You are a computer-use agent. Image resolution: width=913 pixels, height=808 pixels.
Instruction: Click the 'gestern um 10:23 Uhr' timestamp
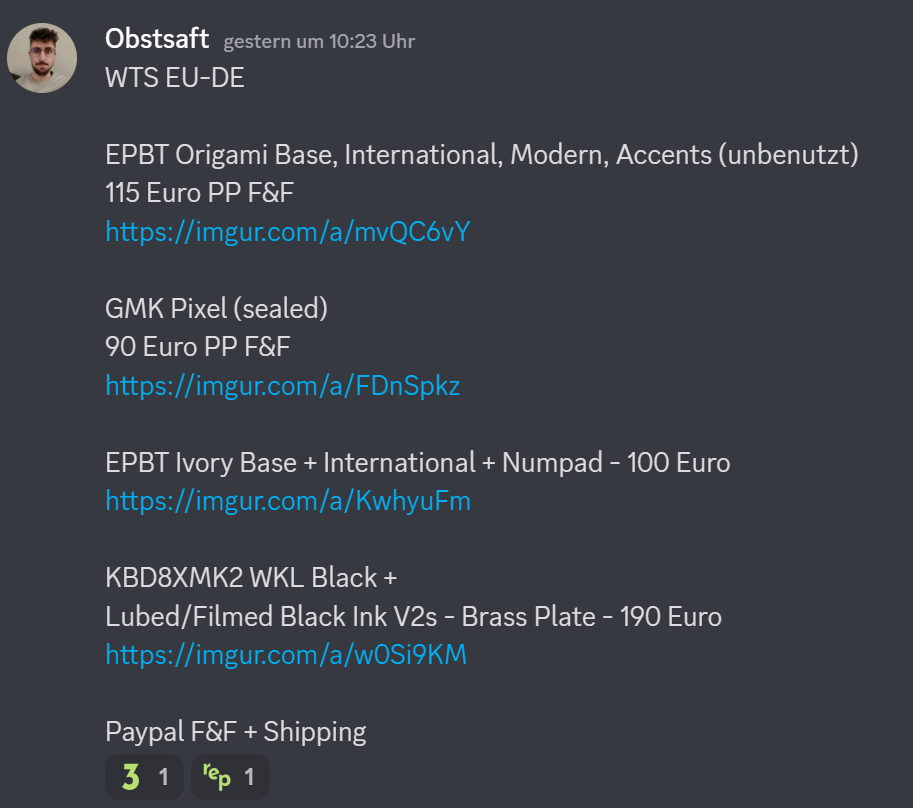point(318,42)
